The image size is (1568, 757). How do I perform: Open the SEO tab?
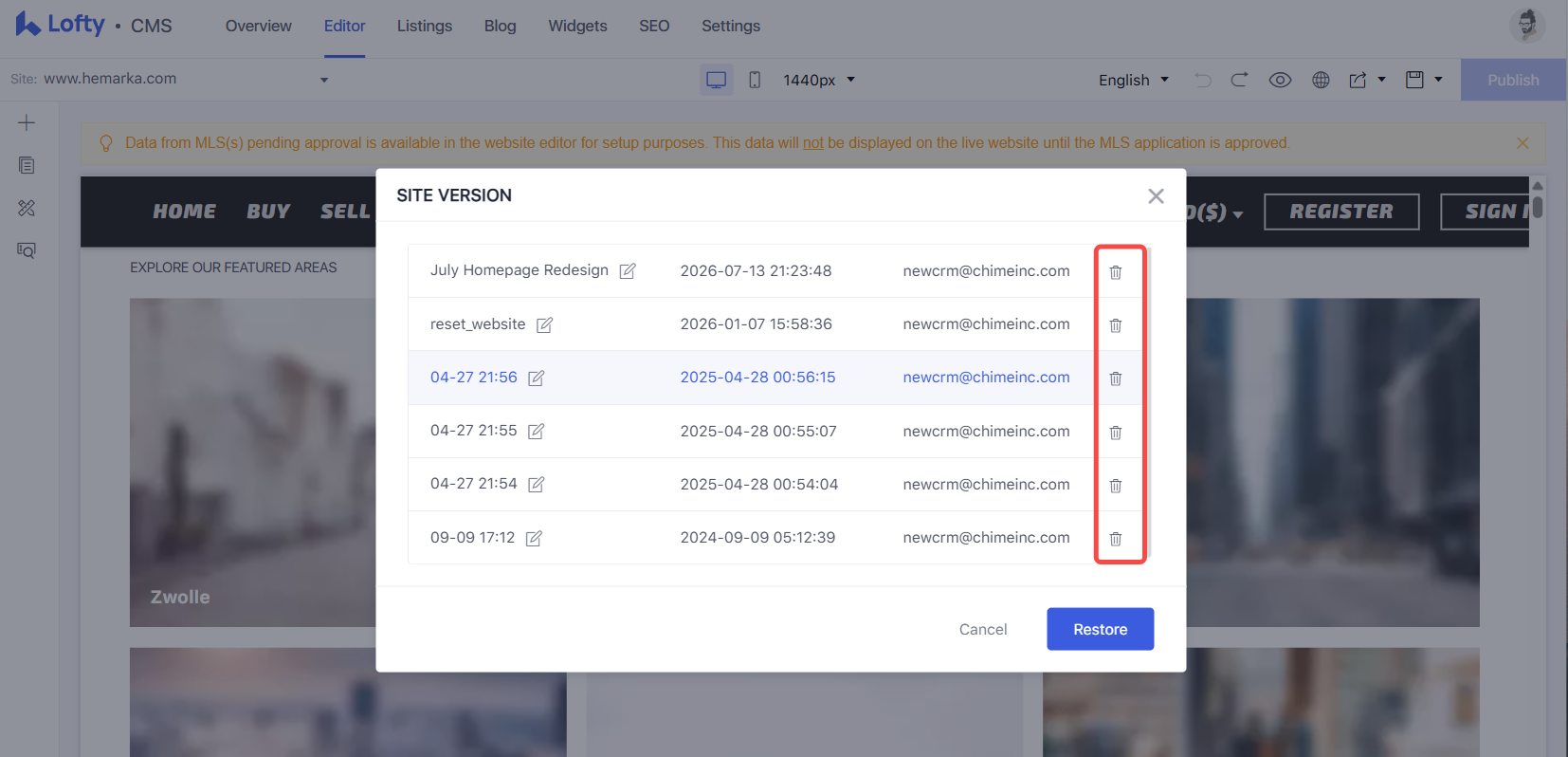(654, 27)
